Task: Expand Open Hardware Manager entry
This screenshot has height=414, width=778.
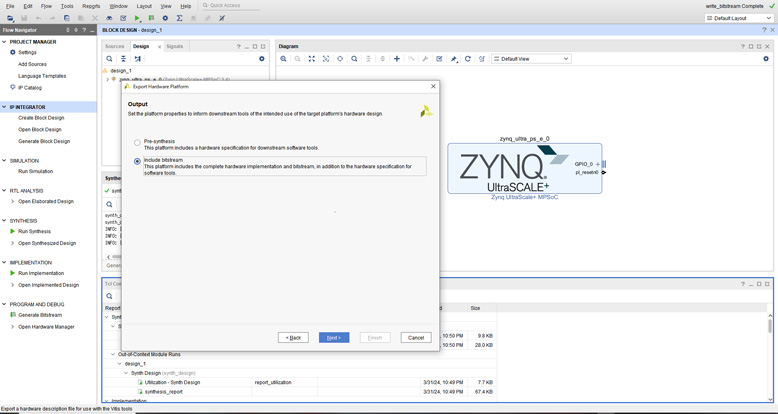Action: [13, 327]
